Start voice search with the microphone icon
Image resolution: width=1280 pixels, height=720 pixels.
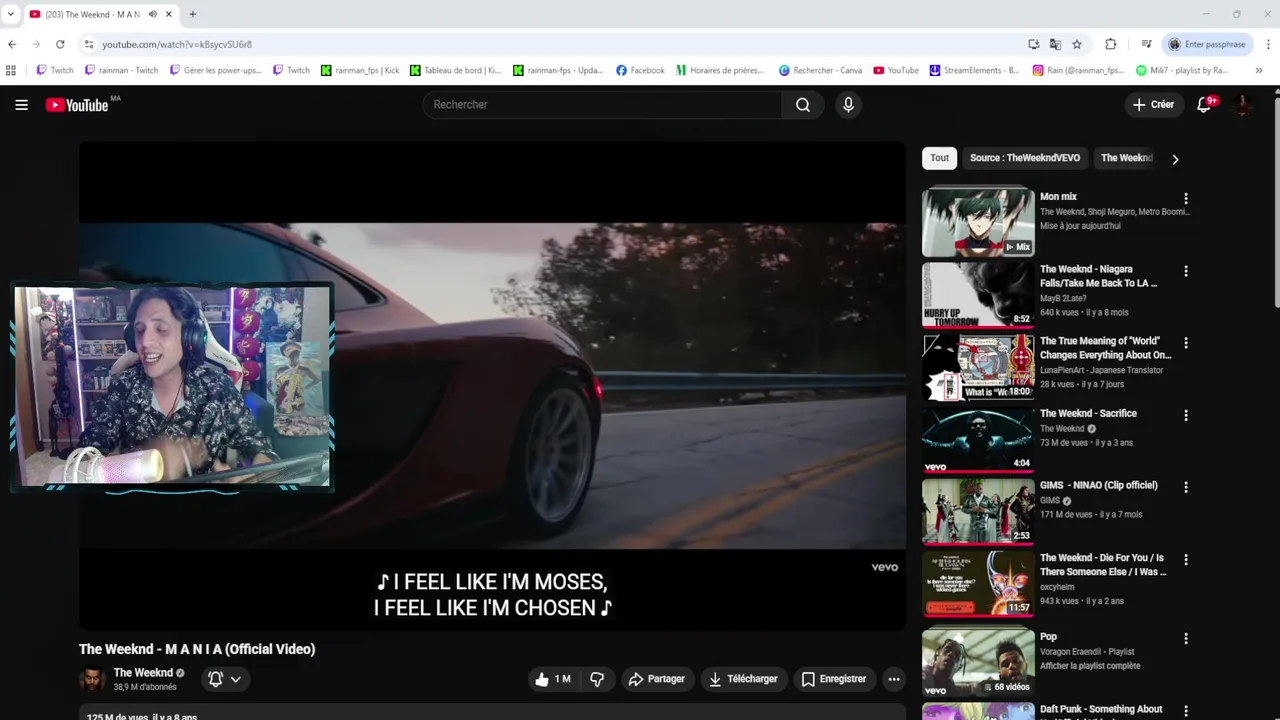point(848,105)
